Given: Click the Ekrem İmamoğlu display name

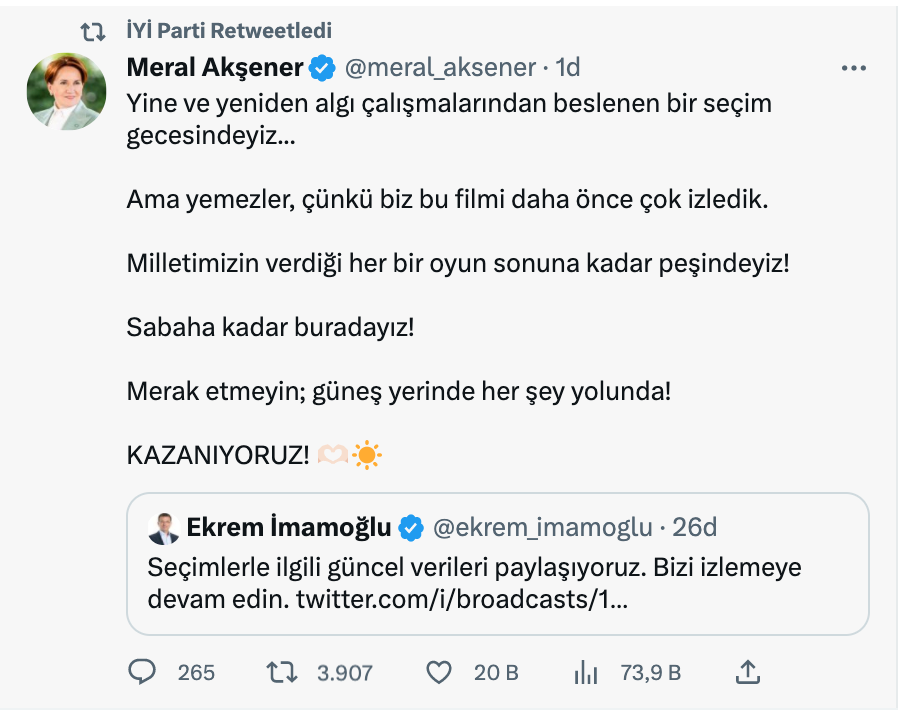Looking at the screenshot, I should 288,527.
